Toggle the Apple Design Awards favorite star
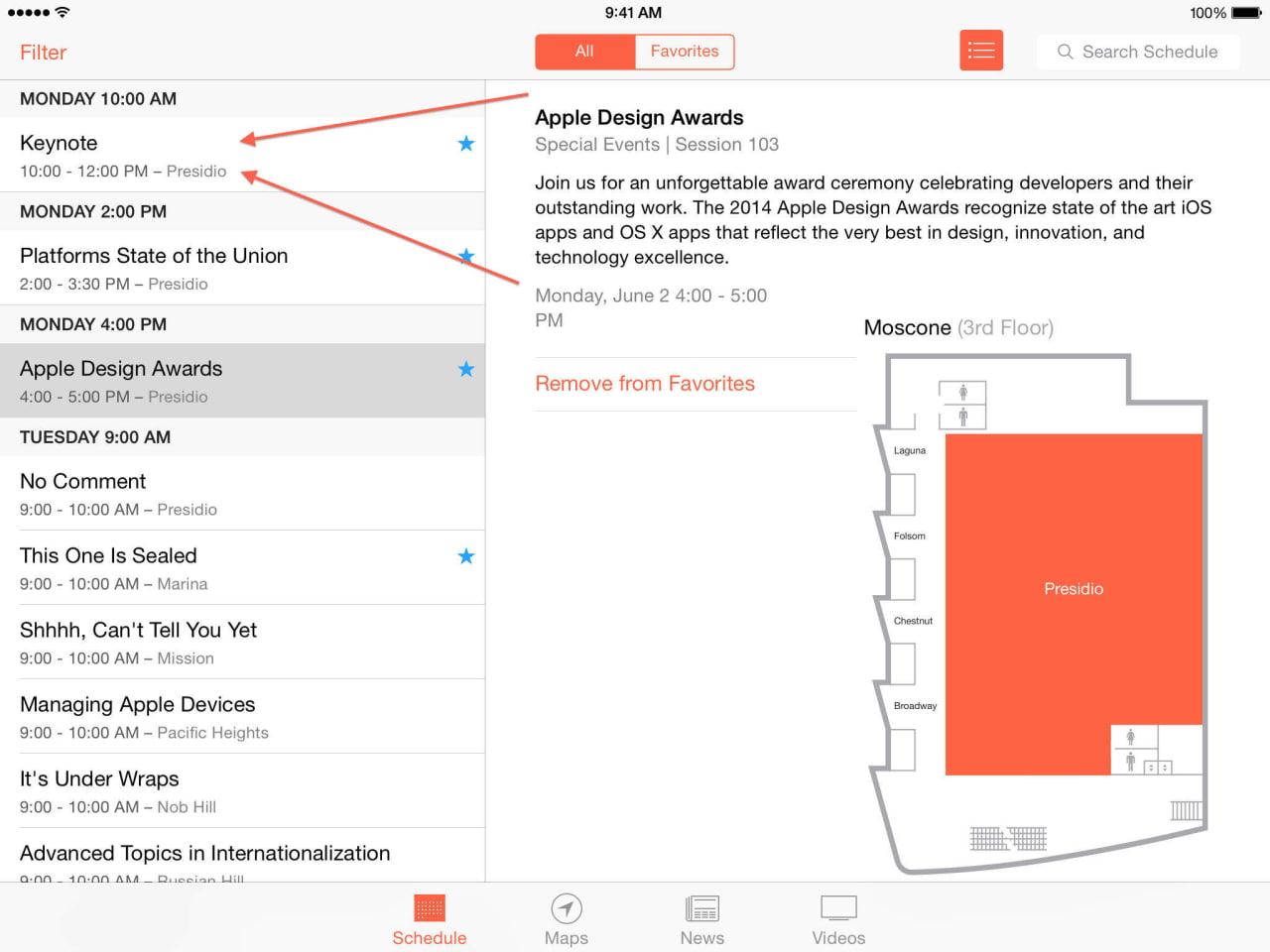The image size is (1270, 952). [x=466, y=369]
